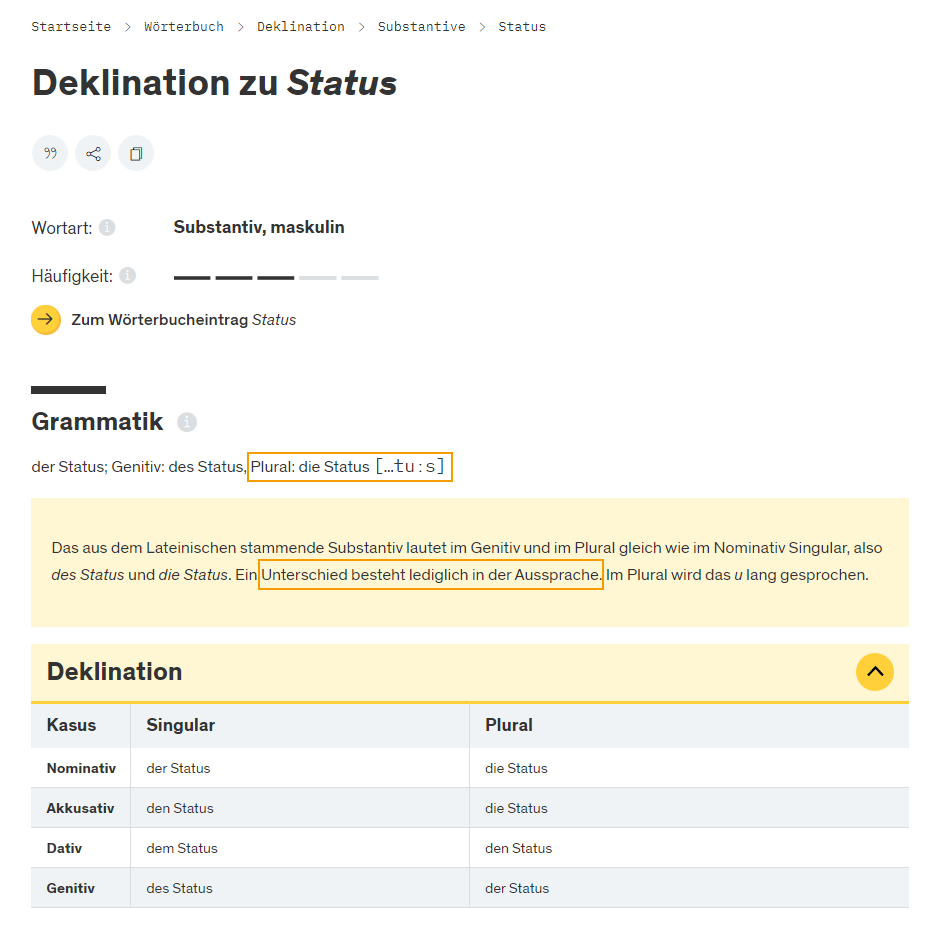Click the Deklination section header
Screen dimensions: 934x927
470,672
